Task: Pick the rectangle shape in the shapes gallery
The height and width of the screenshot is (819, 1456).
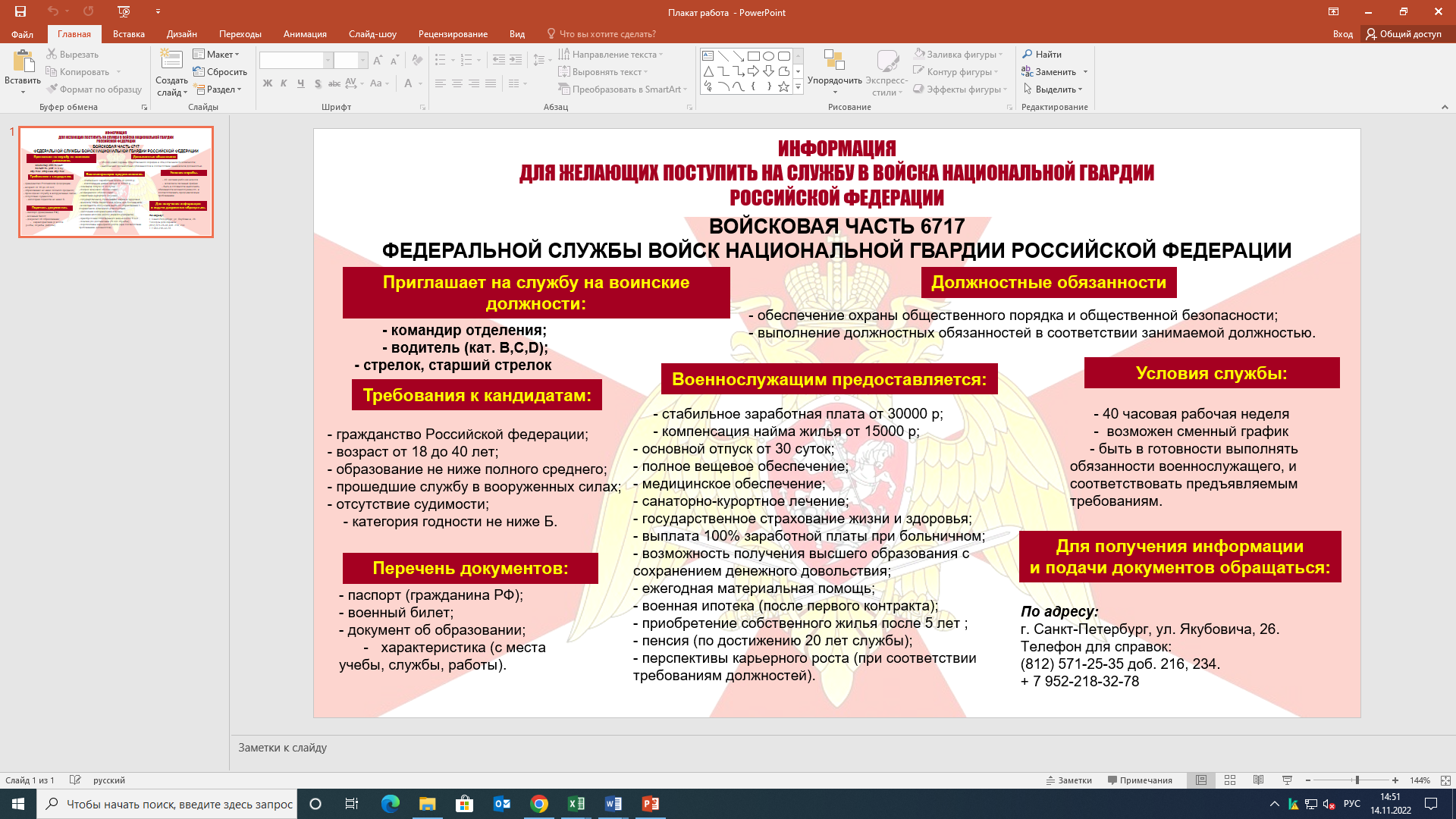Action: [x=753, y=56]
